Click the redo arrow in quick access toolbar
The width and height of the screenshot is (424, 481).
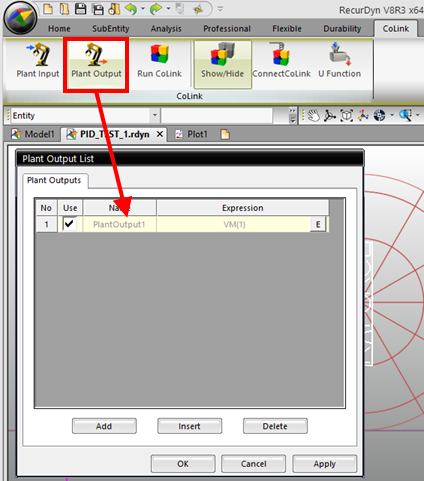[156, 9]
